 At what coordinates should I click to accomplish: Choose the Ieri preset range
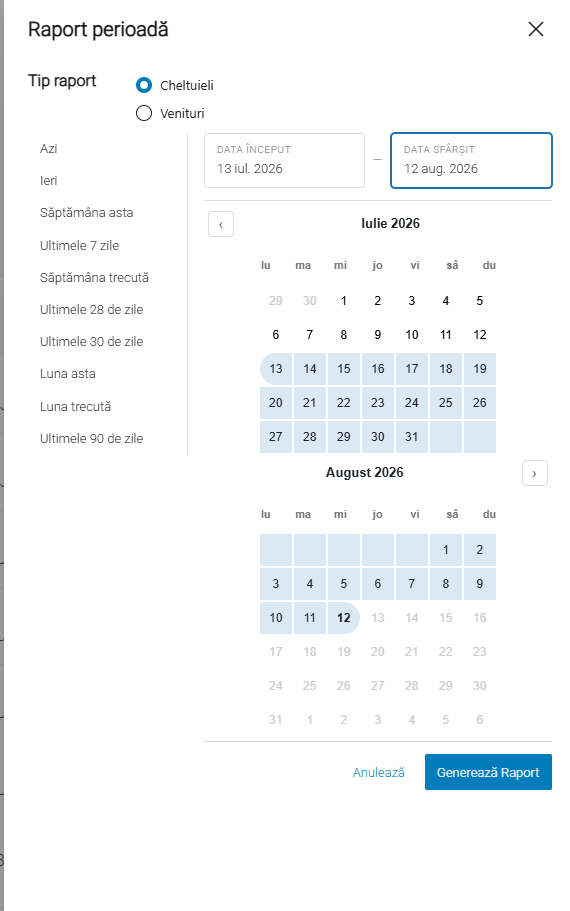click(49, 181)
